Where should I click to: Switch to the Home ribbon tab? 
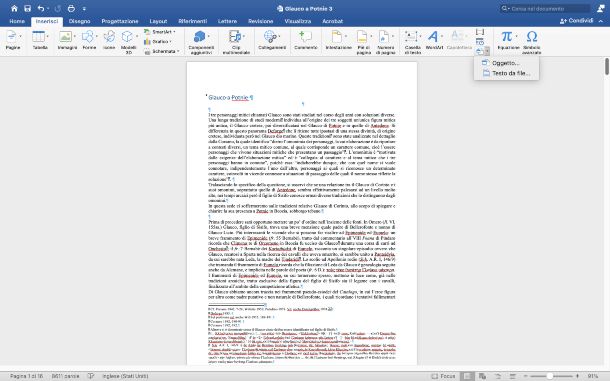[x=17, y=21]
